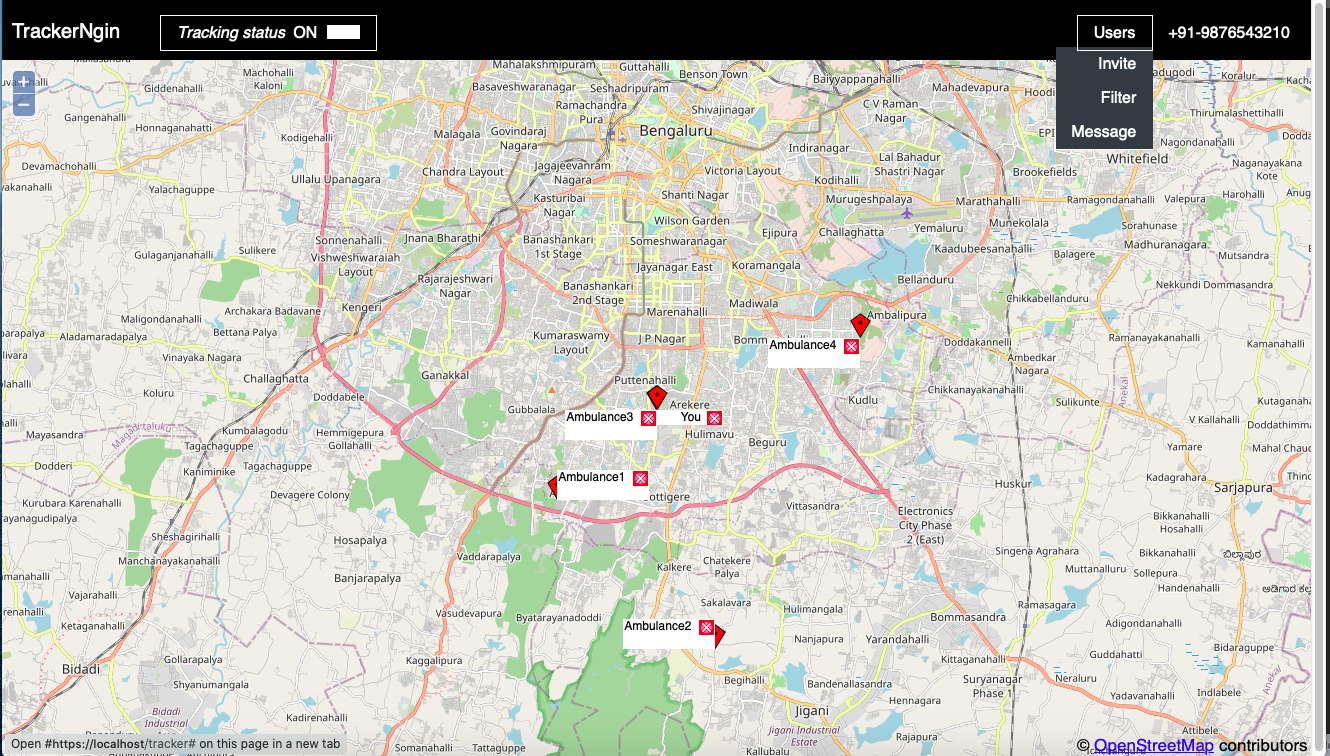Click the Bengaluru city name on map
The height and width of the screenshot is (756, 1330).
676,131
